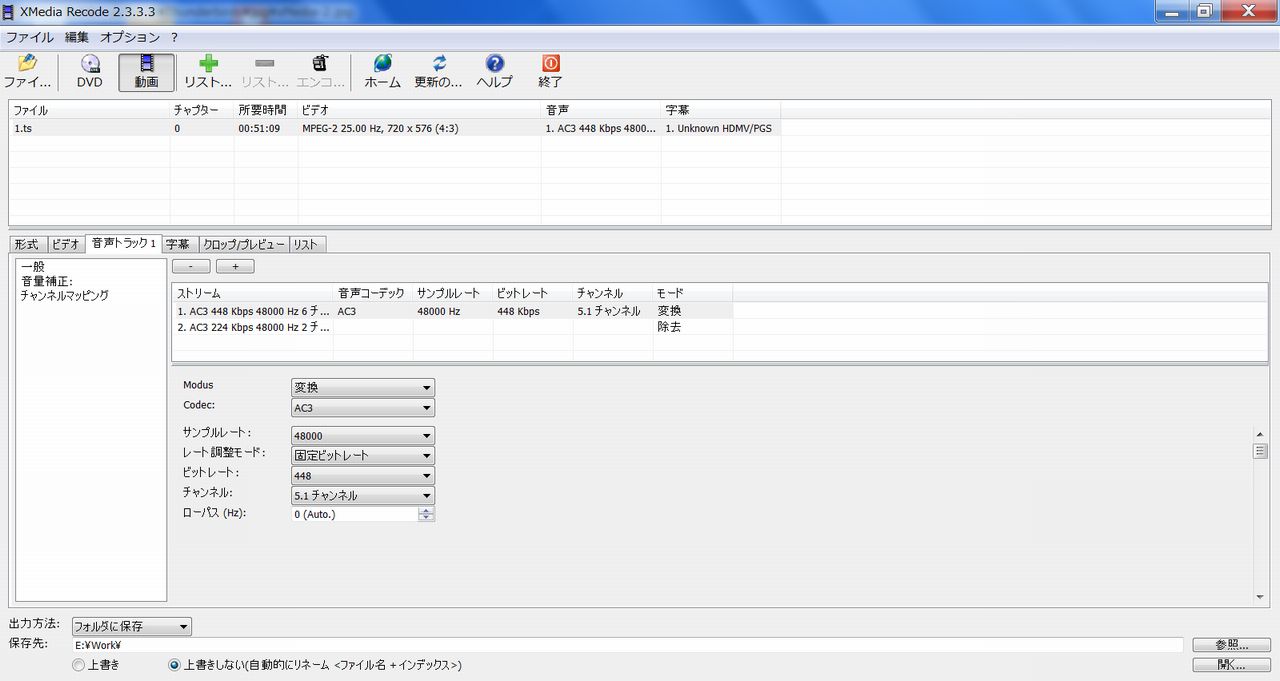Click the 除去 mode cell of stream 2
This screenshot has height=681, width=1280.
pyautogui.click(x=692, y=327)
